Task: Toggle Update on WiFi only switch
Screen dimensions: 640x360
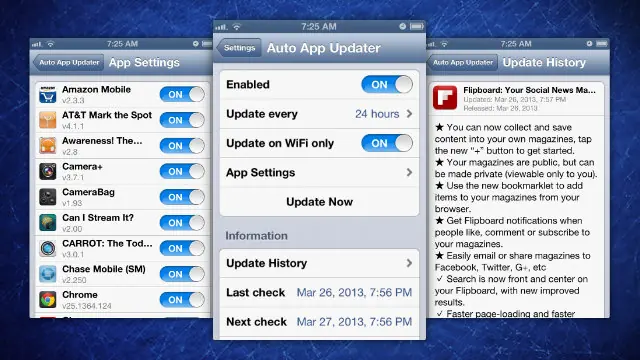Action: 387,143
